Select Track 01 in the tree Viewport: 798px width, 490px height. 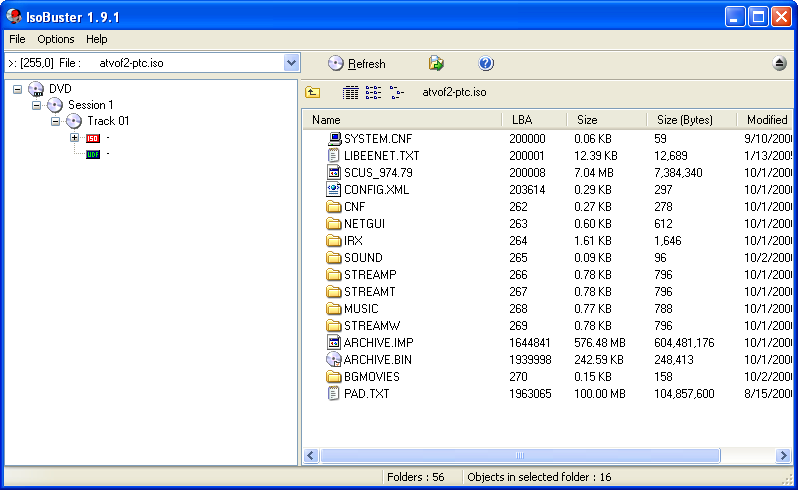[108, 121]
